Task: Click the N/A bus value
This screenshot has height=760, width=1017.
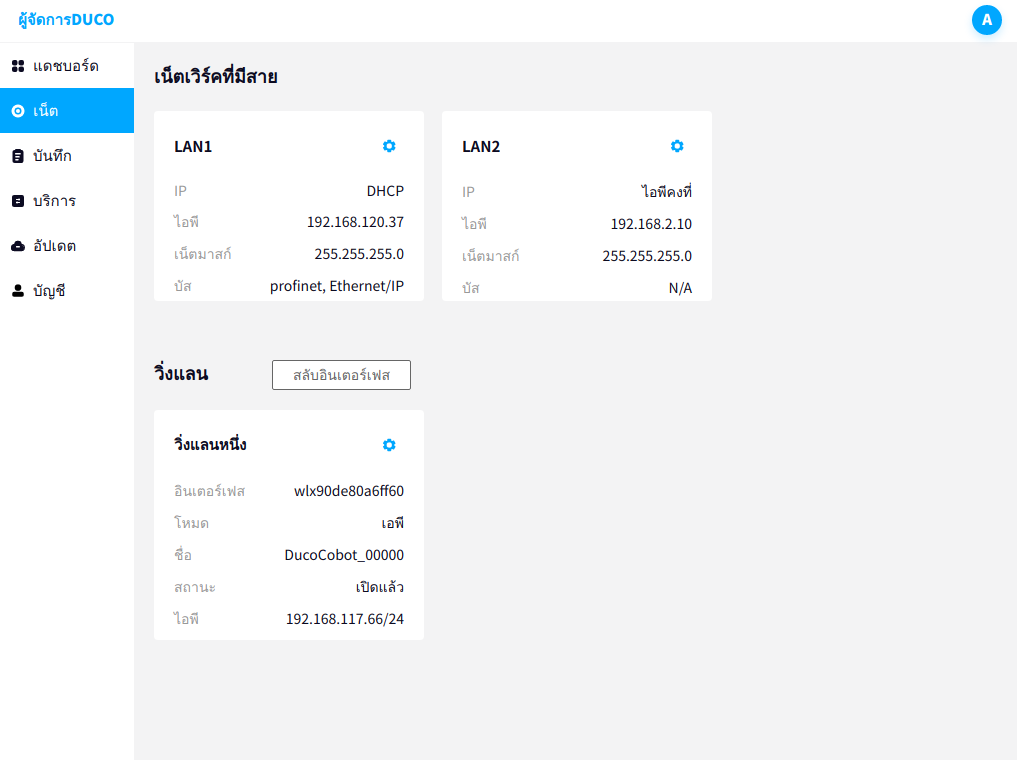Action: point(680,288)
